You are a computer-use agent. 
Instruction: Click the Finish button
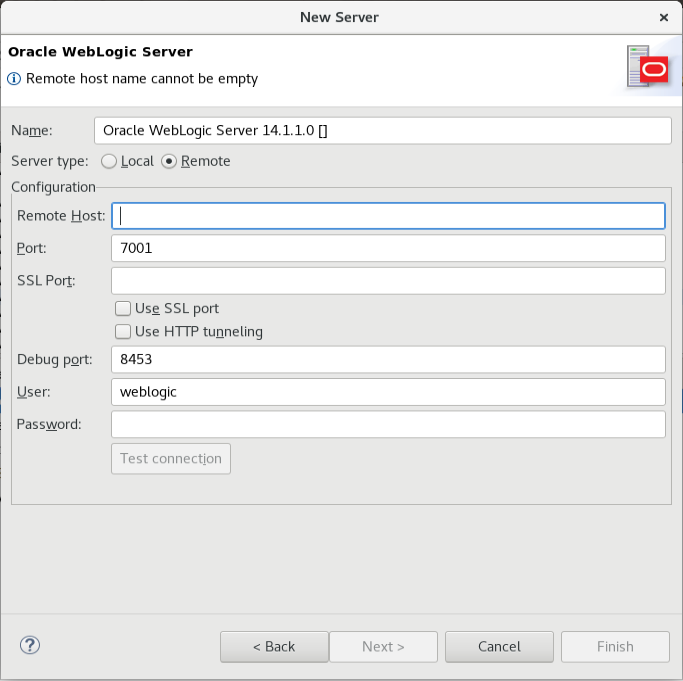tap(615, 647)
